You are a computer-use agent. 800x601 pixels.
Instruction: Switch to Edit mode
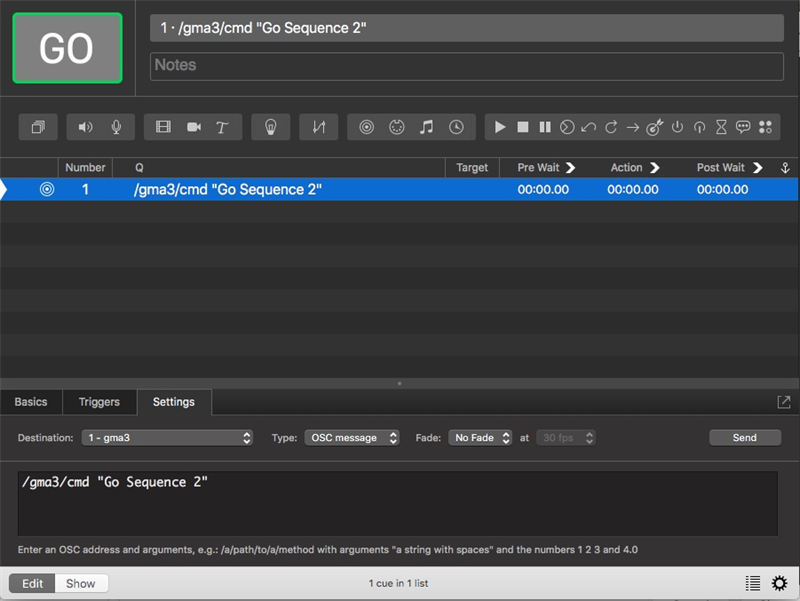(33, 583)
